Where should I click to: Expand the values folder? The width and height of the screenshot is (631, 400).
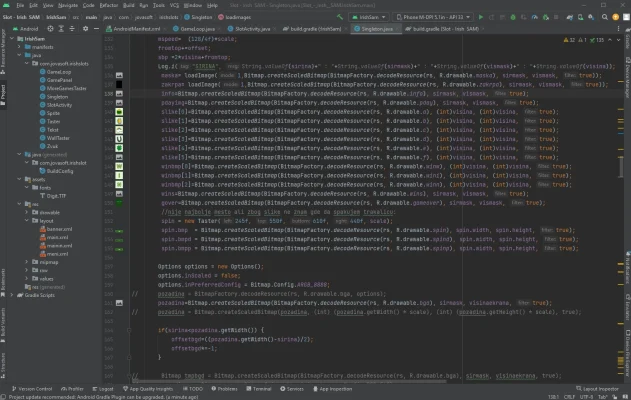27,278
